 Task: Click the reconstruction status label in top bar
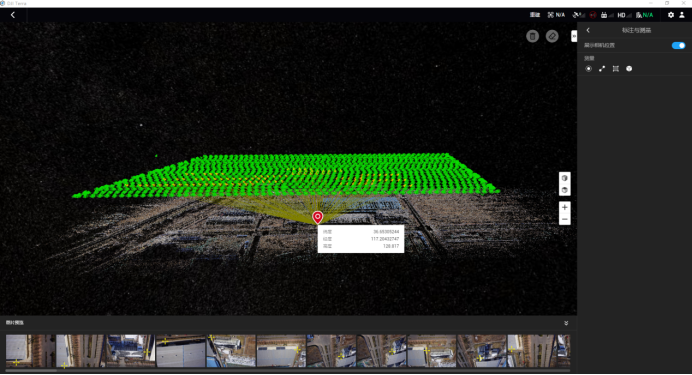pyautogui.click(x=535, y=15)
